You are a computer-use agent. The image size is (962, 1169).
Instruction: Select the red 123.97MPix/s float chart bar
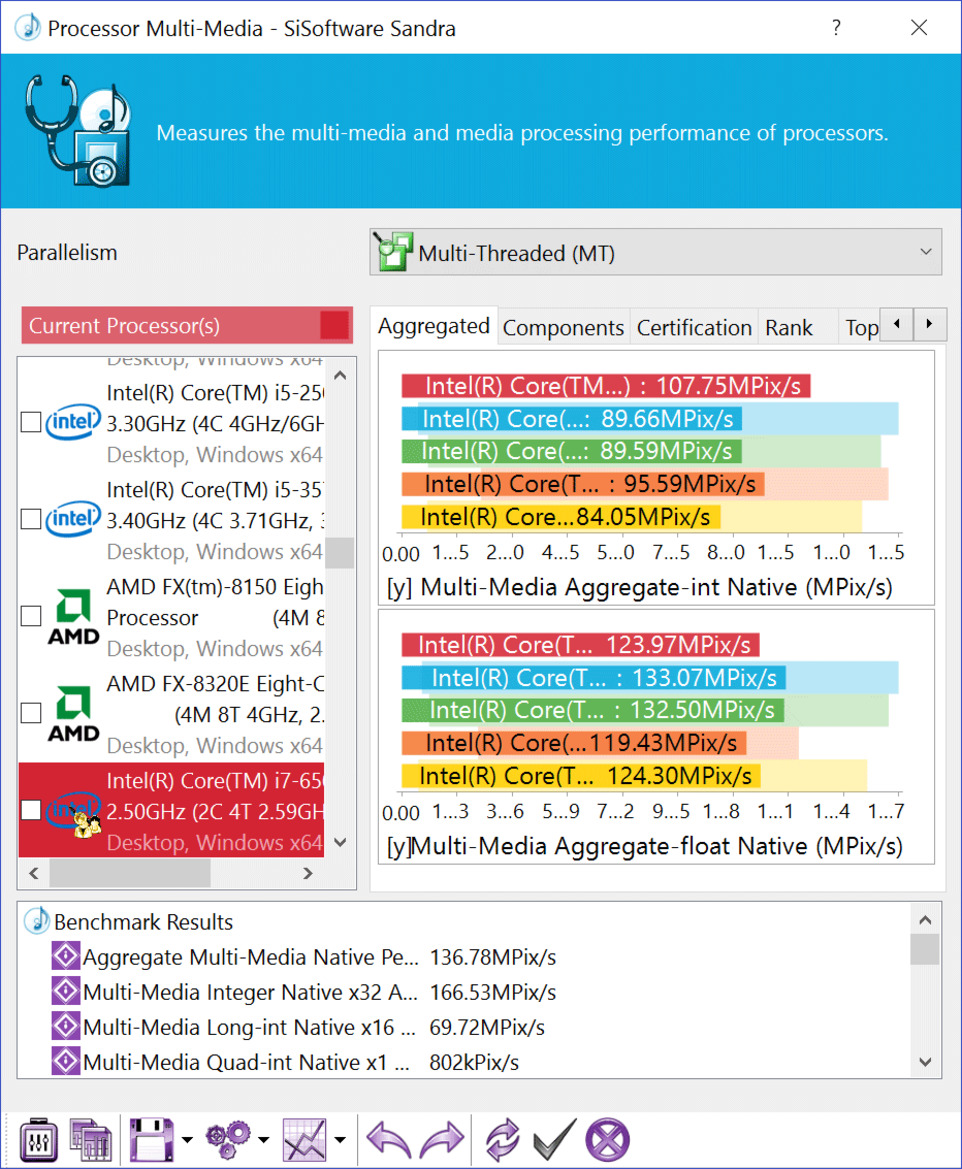(580, 644)
